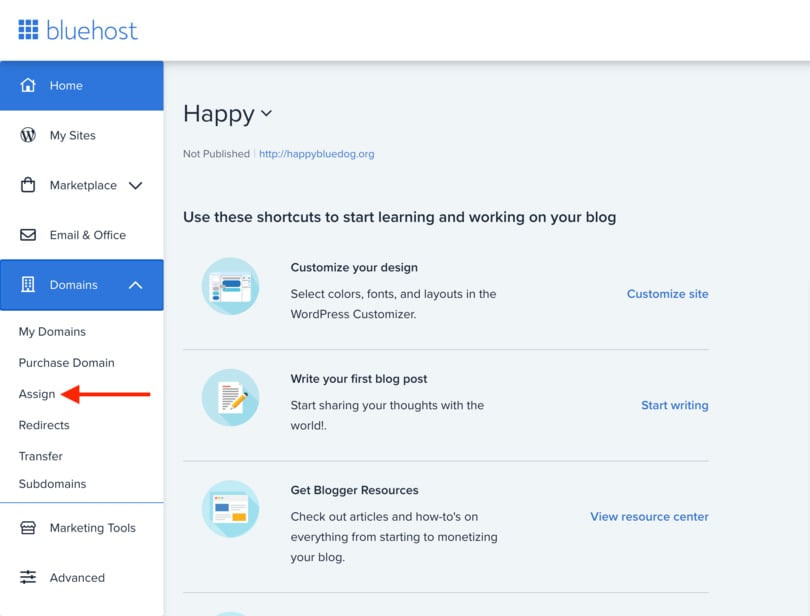
Task: Open Redirects under Domains
Action: 44,425
